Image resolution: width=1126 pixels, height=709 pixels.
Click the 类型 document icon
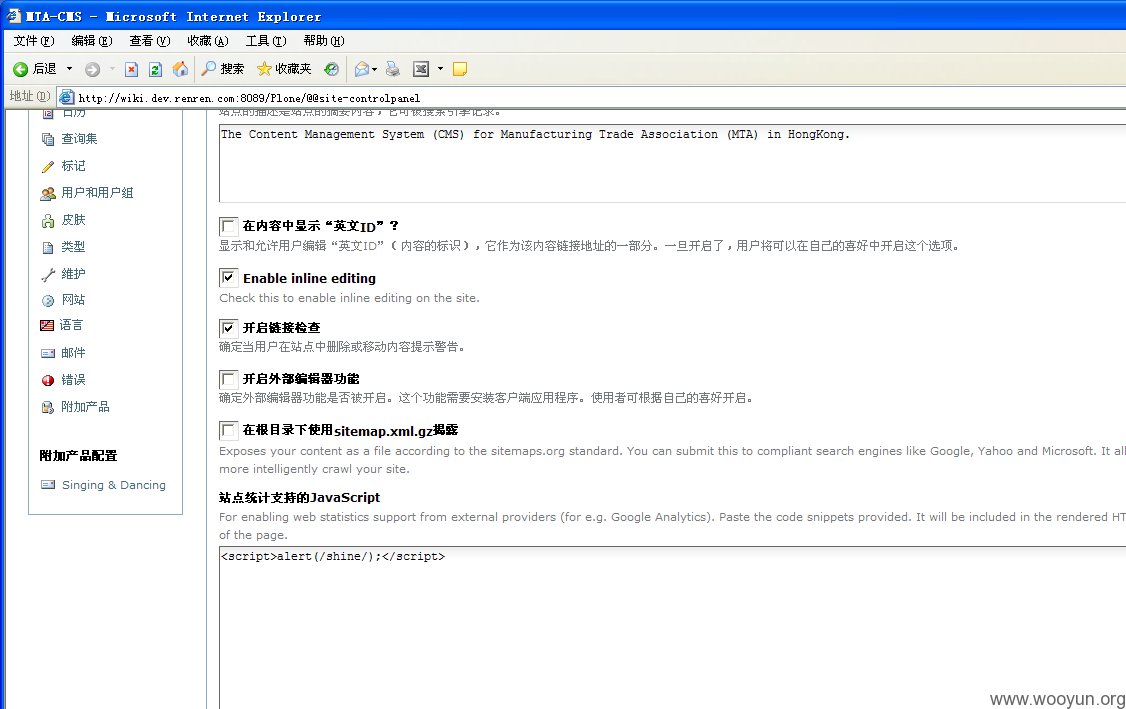coord(47,248)
